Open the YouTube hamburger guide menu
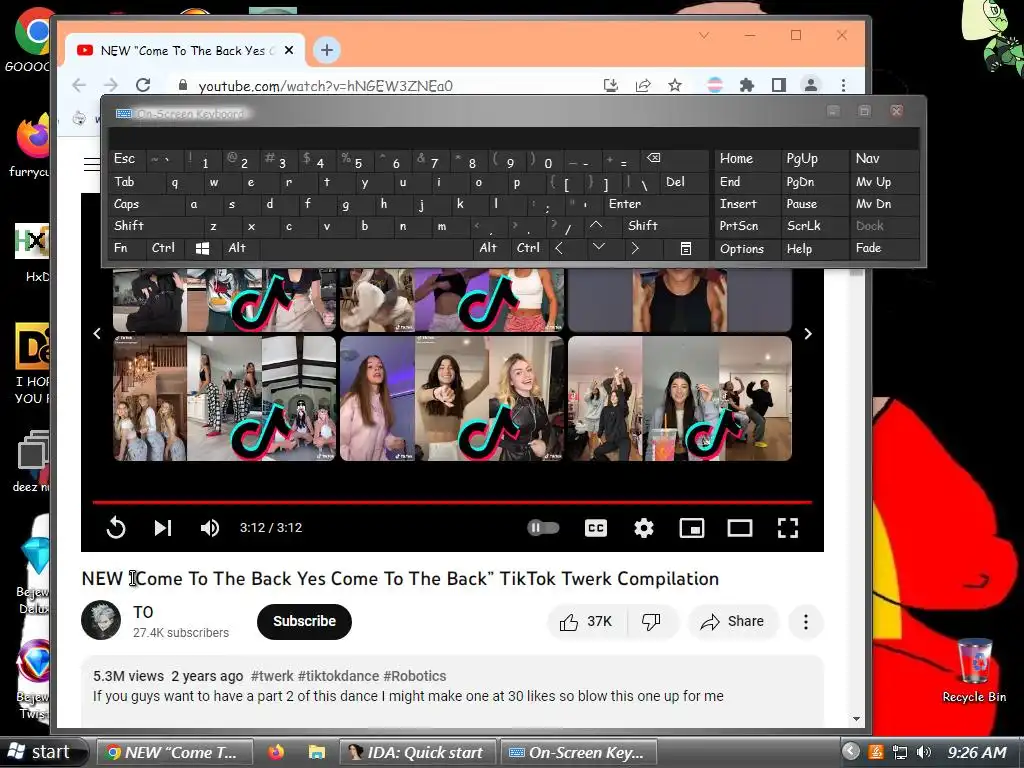The image size is (1024, 768). point(92,164)
